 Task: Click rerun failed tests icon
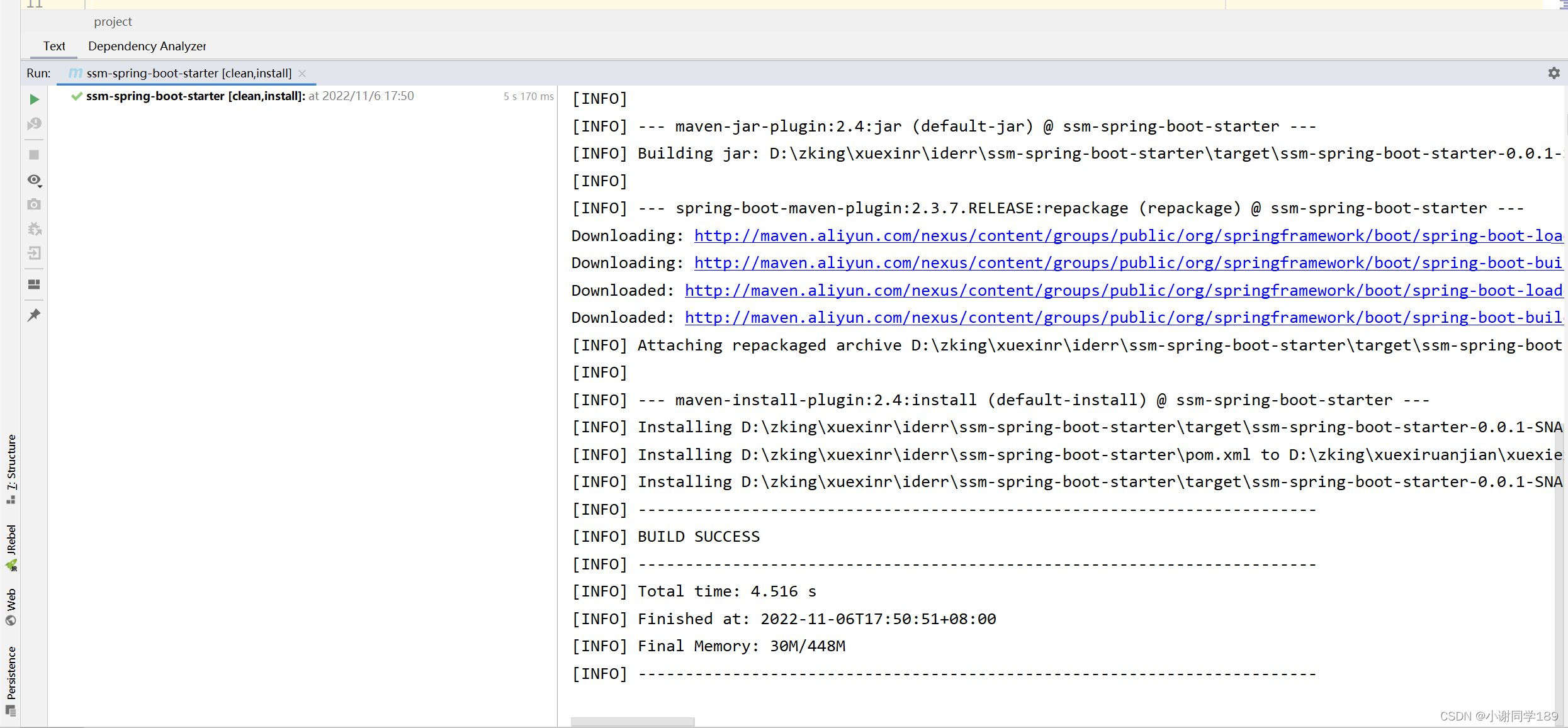tap(34, 124)
